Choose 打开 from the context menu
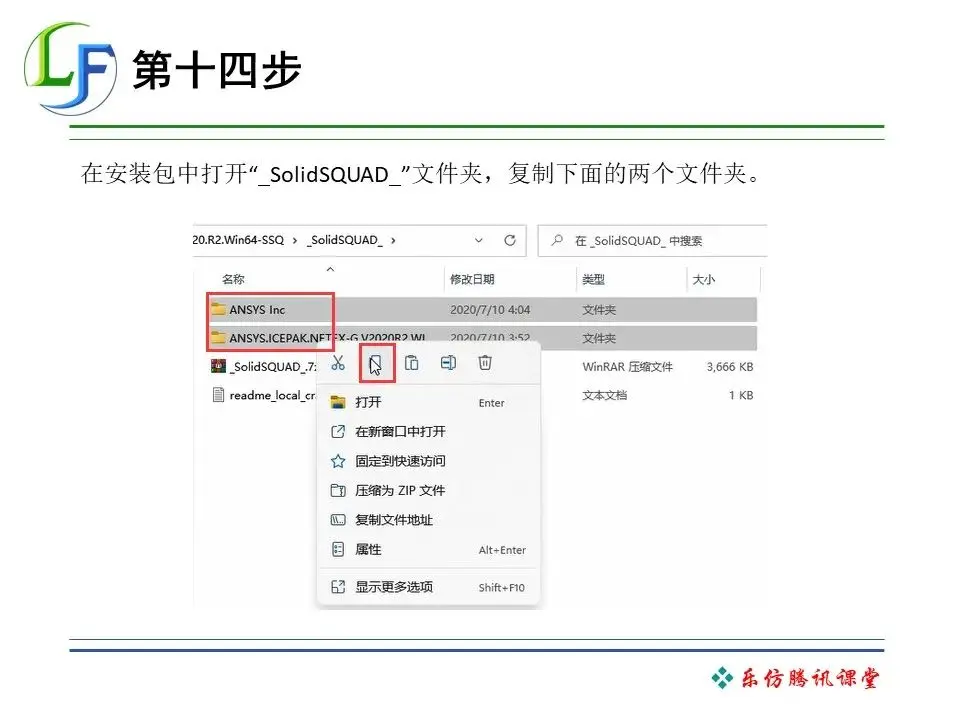 [x=429, y=402]
